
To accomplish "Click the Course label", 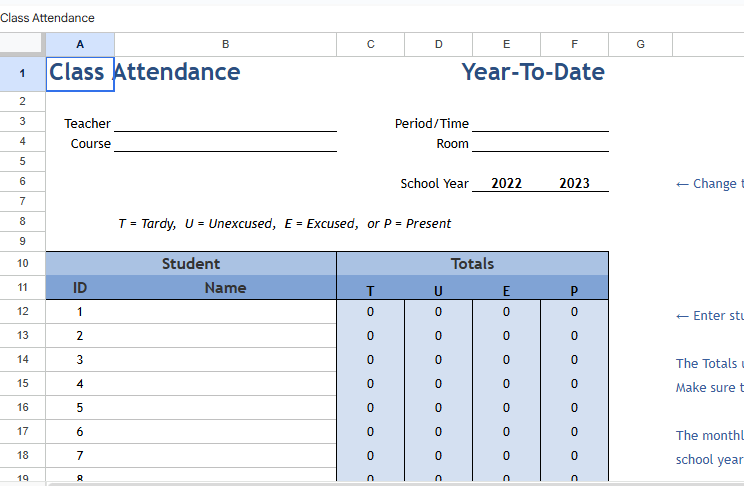I will pos(91,144).
